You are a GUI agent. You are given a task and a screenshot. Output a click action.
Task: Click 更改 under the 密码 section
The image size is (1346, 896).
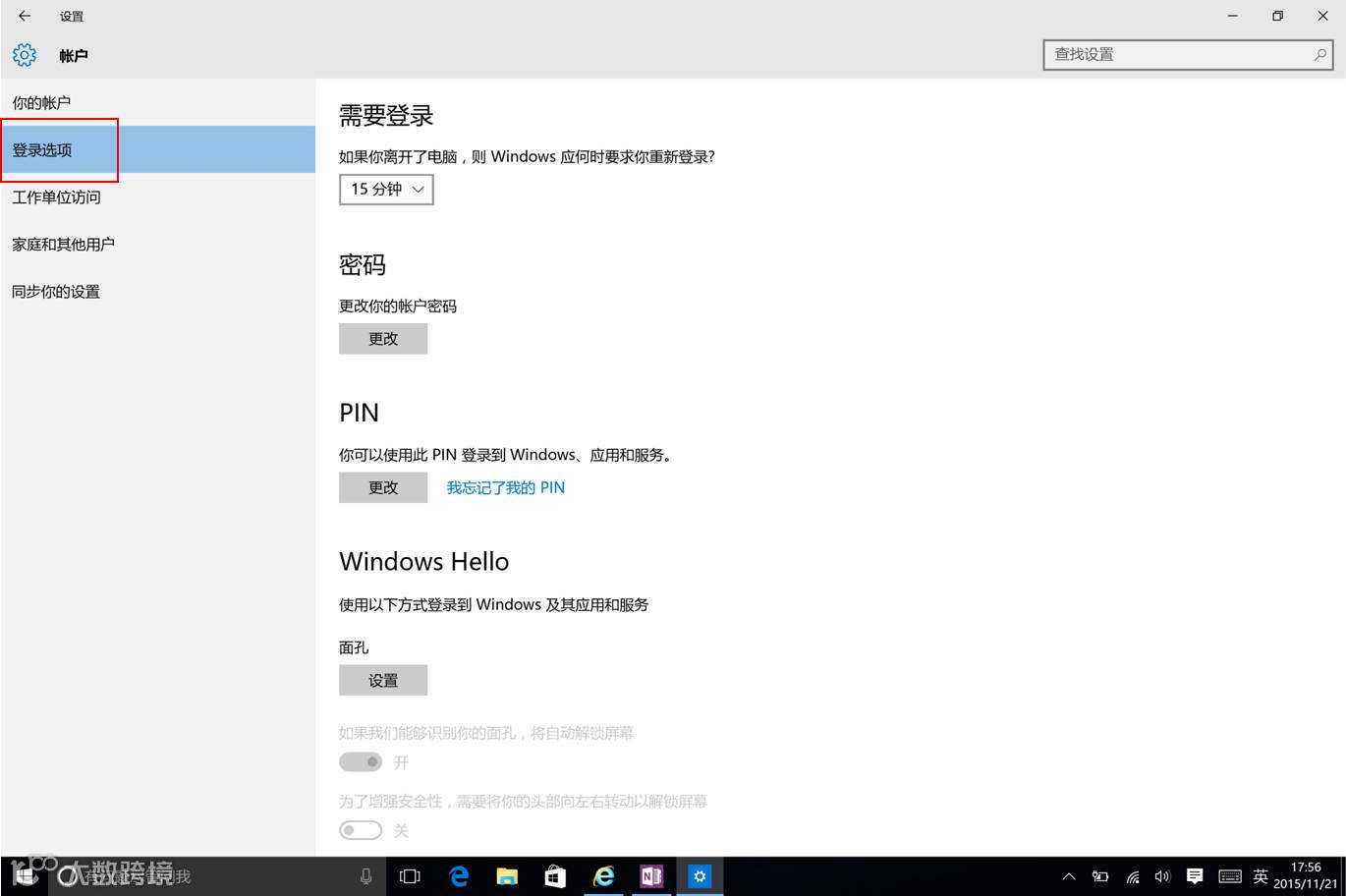click(383, 338)
